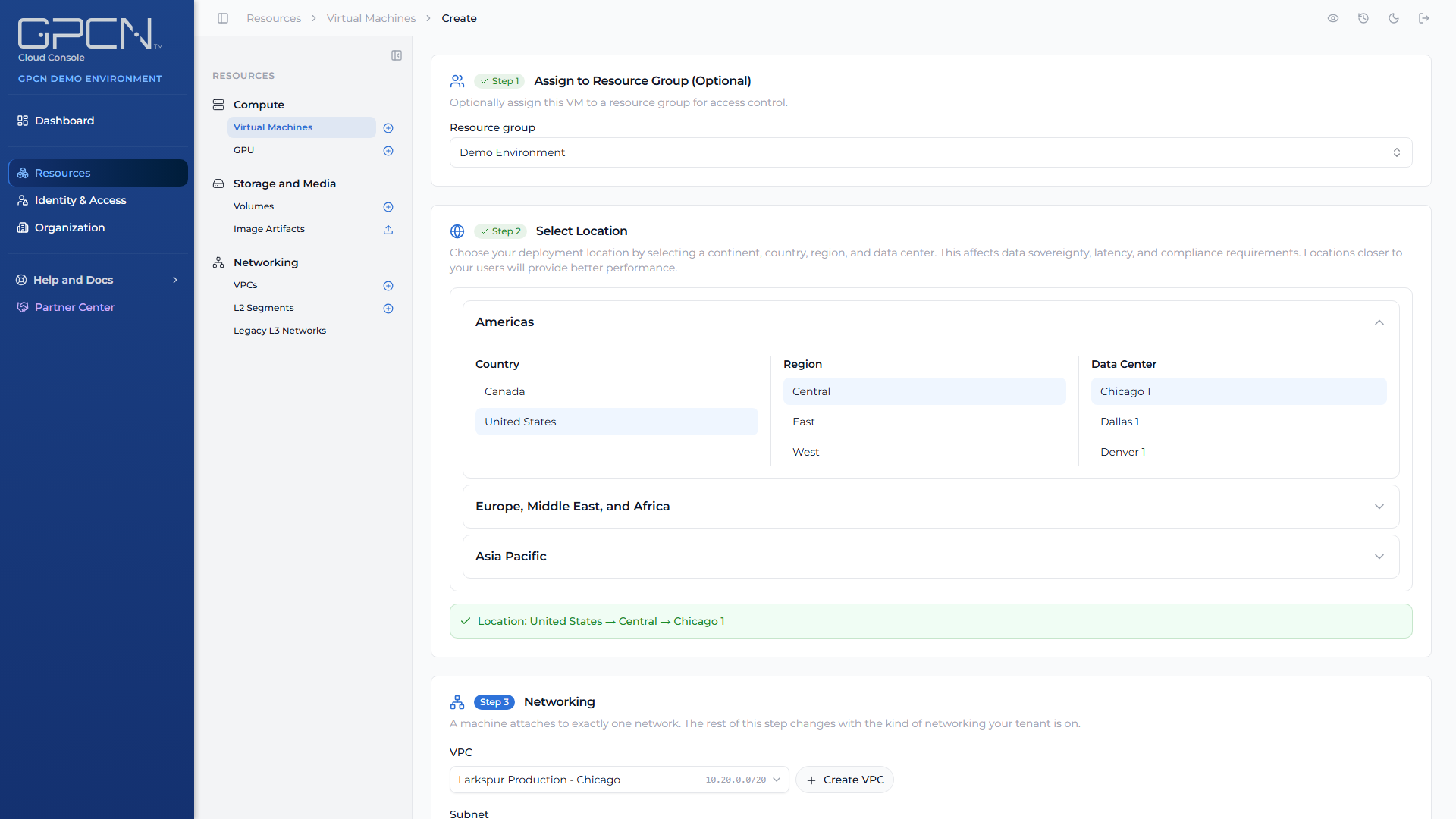Viewport: 1456px width, 819px height.
Task: Toggle dark mode moon icon
Action: click(1394, 18)
